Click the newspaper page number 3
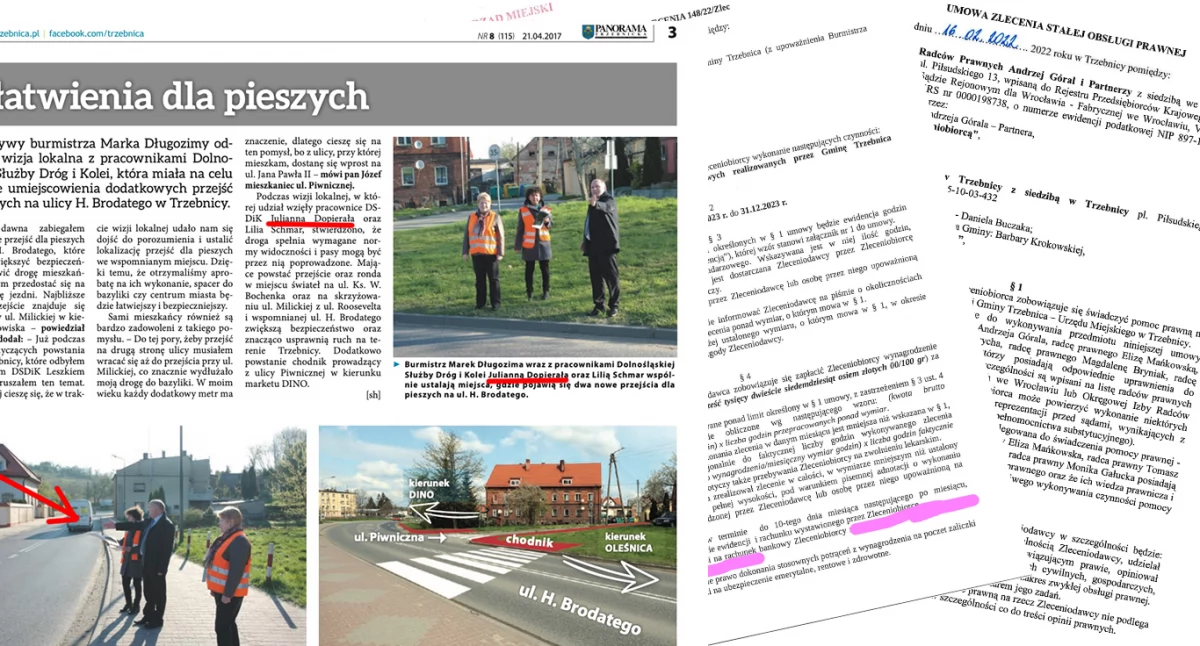The width and height of the screenshot is (1200, 646). [x=672, y=33]
